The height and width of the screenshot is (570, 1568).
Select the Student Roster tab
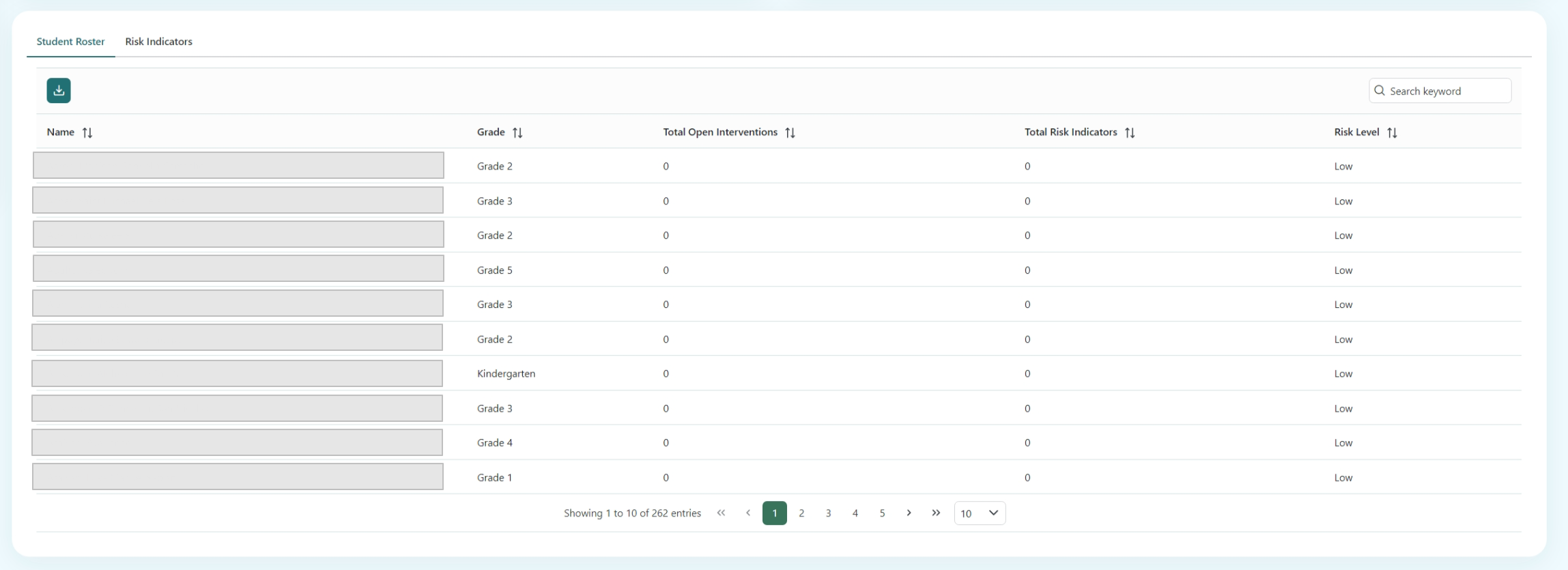pyautogui.click(x=70, y=42)
